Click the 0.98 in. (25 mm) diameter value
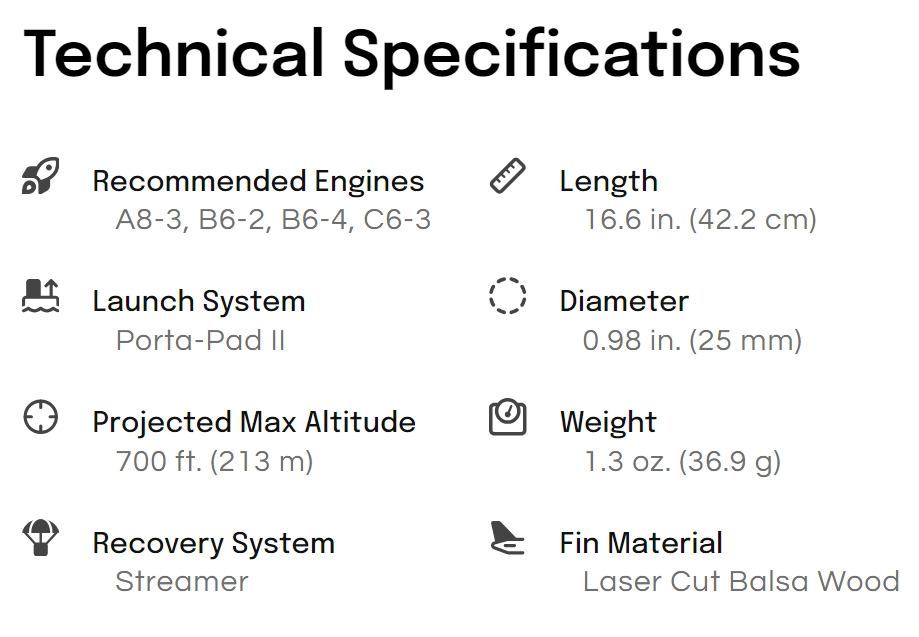 [692, 340]
